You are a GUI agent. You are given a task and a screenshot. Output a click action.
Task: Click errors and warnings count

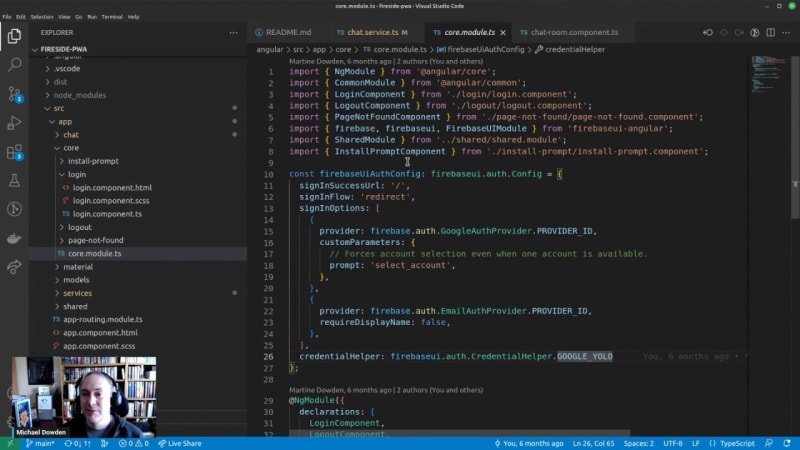[x=134, y=443]
